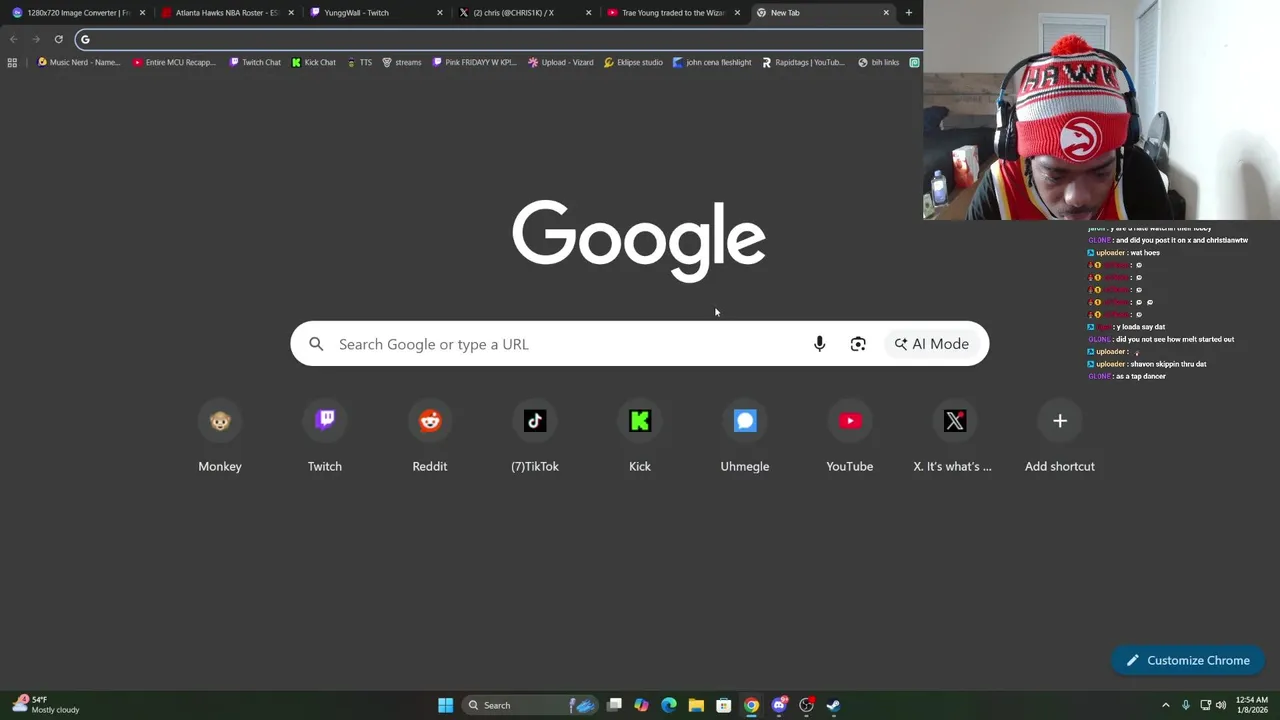This screenshot has width=1280, height=720.
Task: Open a new browser tab with plus button
Action: pyautogui.click(x=908, y=13)
